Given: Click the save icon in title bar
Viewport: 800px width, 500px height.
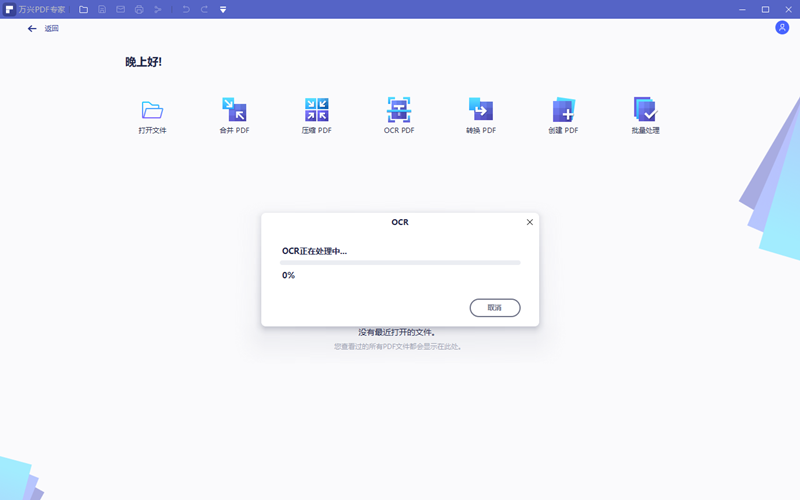Looking at the screenshot, I should coord(102,9).
